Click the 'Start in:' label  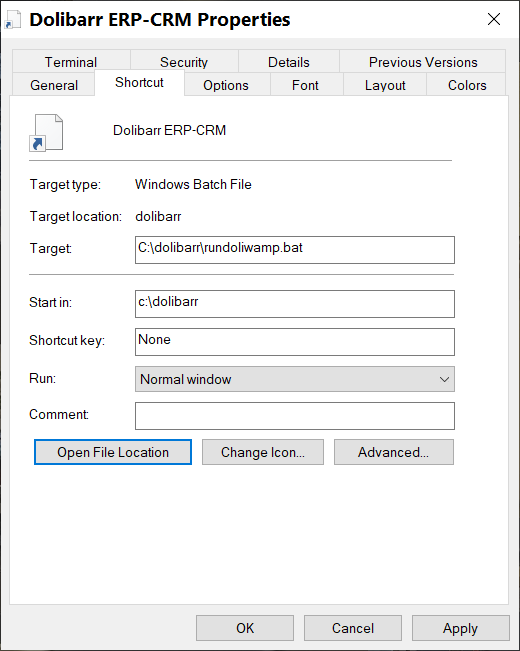coord(50,302)
